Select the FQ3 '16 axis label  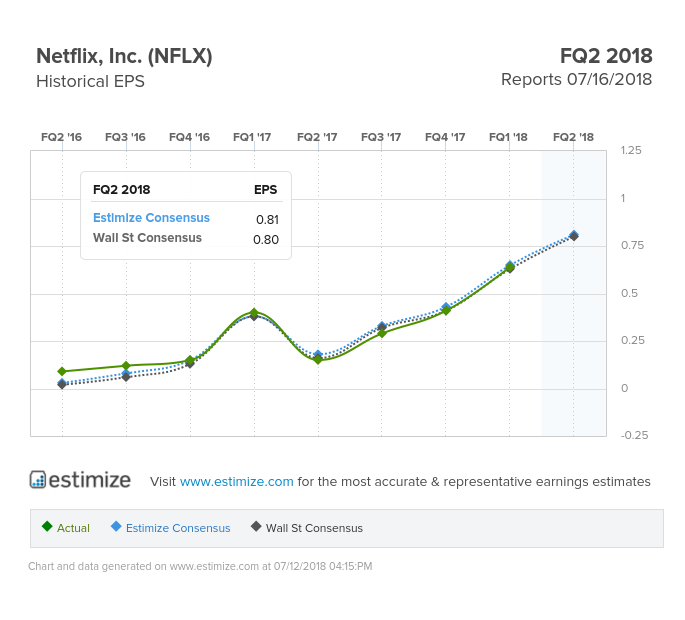click(x=125, y=137)
